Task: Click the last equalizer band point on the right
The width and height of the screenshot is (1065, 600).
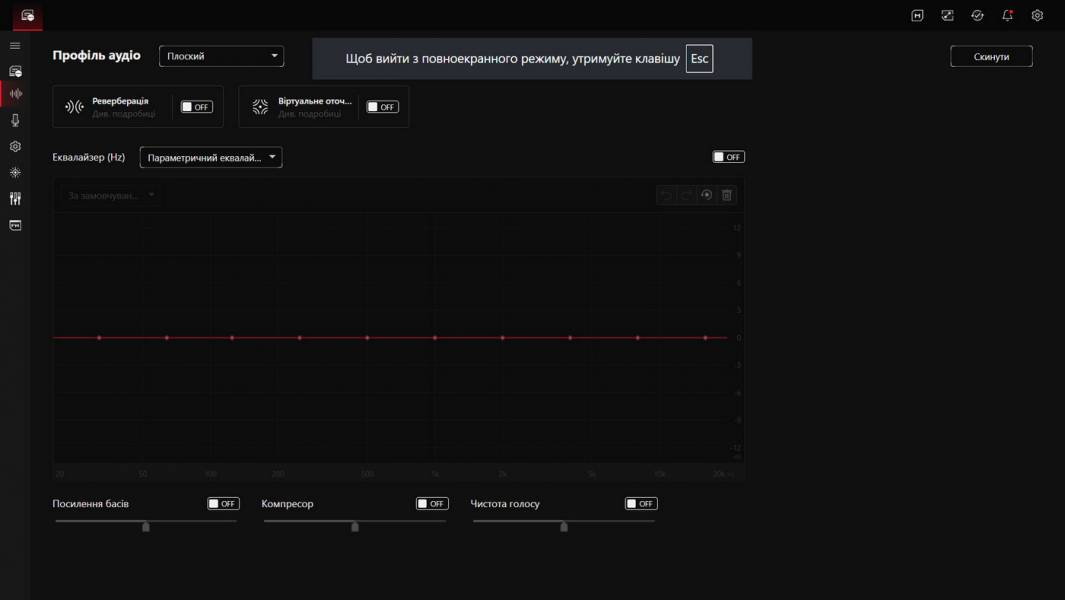Action: pos(705,338)
